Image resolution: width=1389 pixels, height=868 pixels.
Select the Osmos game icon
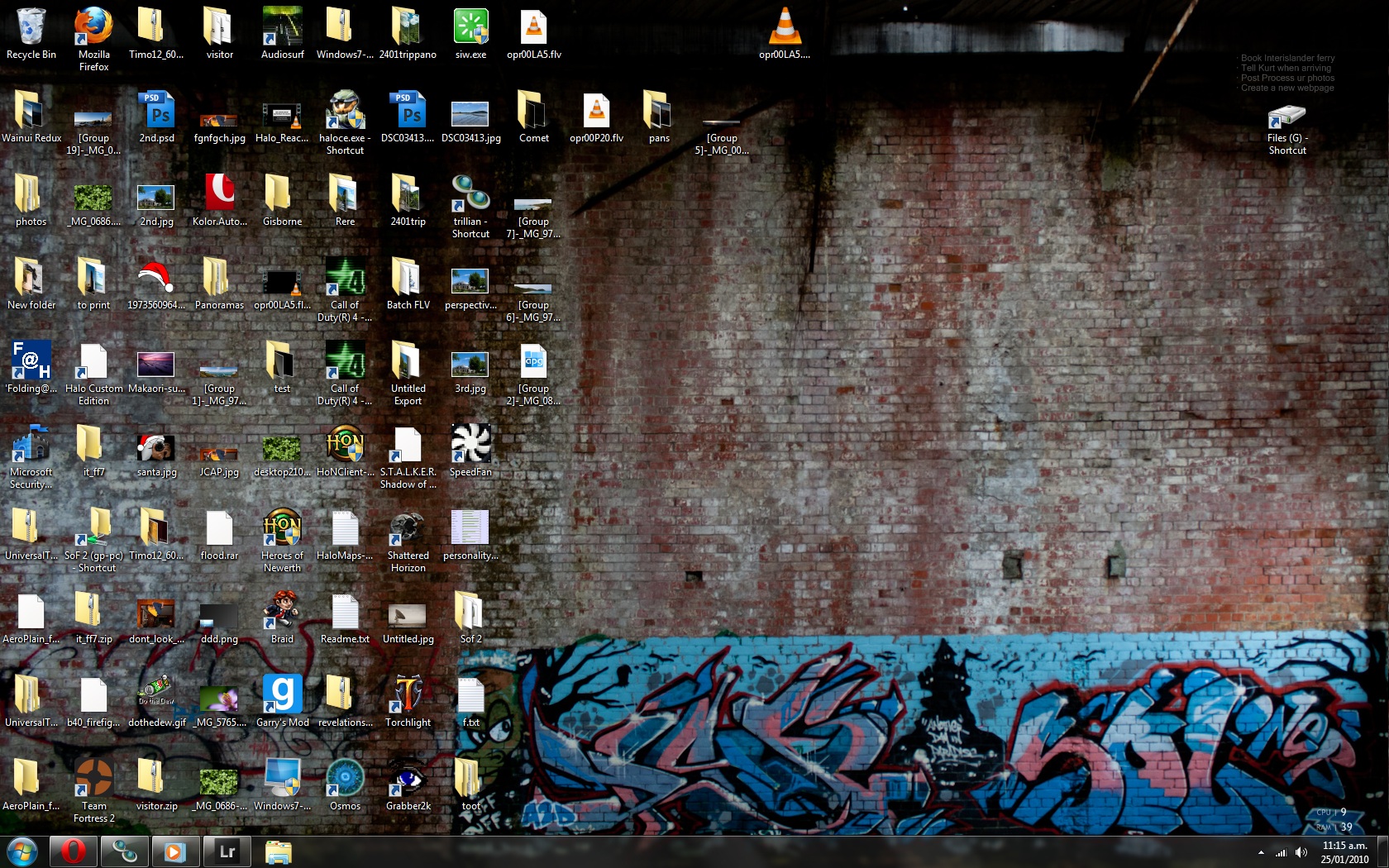(x=345, y=779)
